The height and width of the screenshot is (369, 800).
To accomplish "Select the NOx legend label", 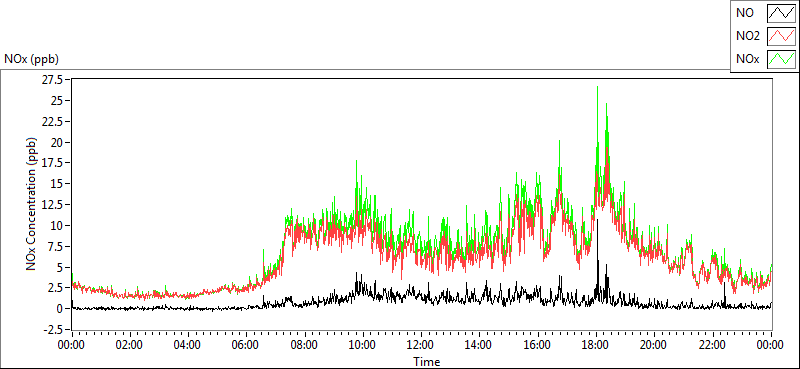I will (x=747, y=60).
